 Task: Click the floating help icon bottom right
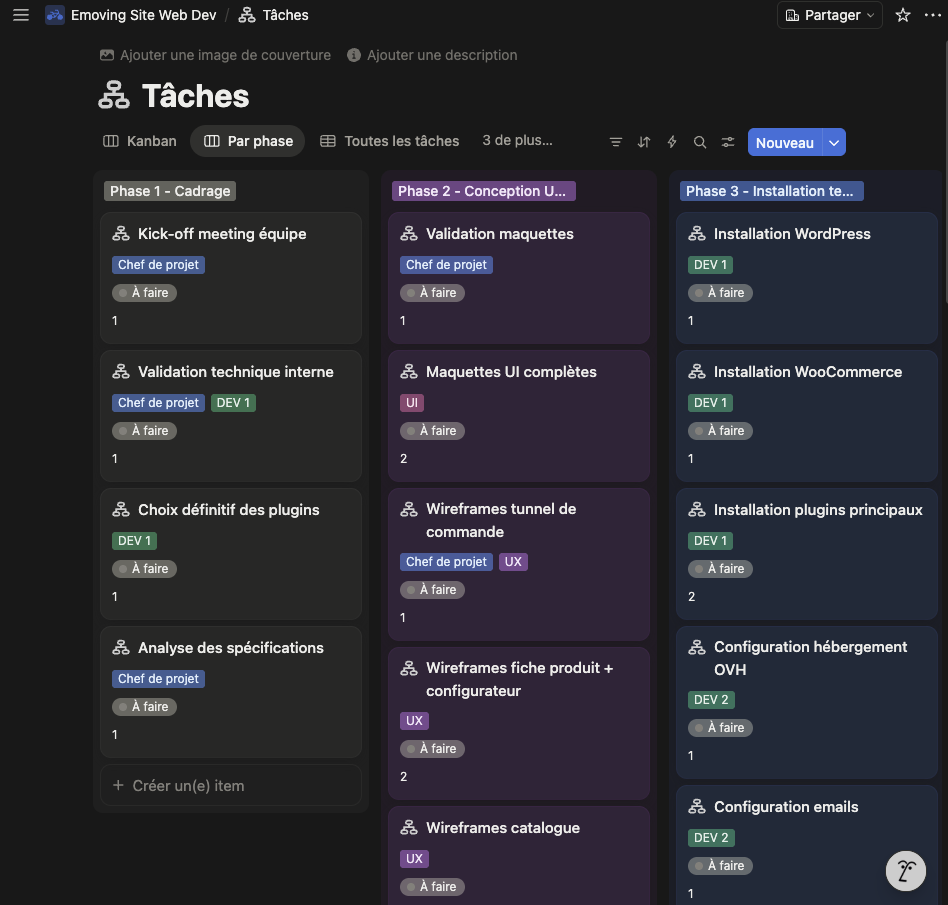point(905,870)
